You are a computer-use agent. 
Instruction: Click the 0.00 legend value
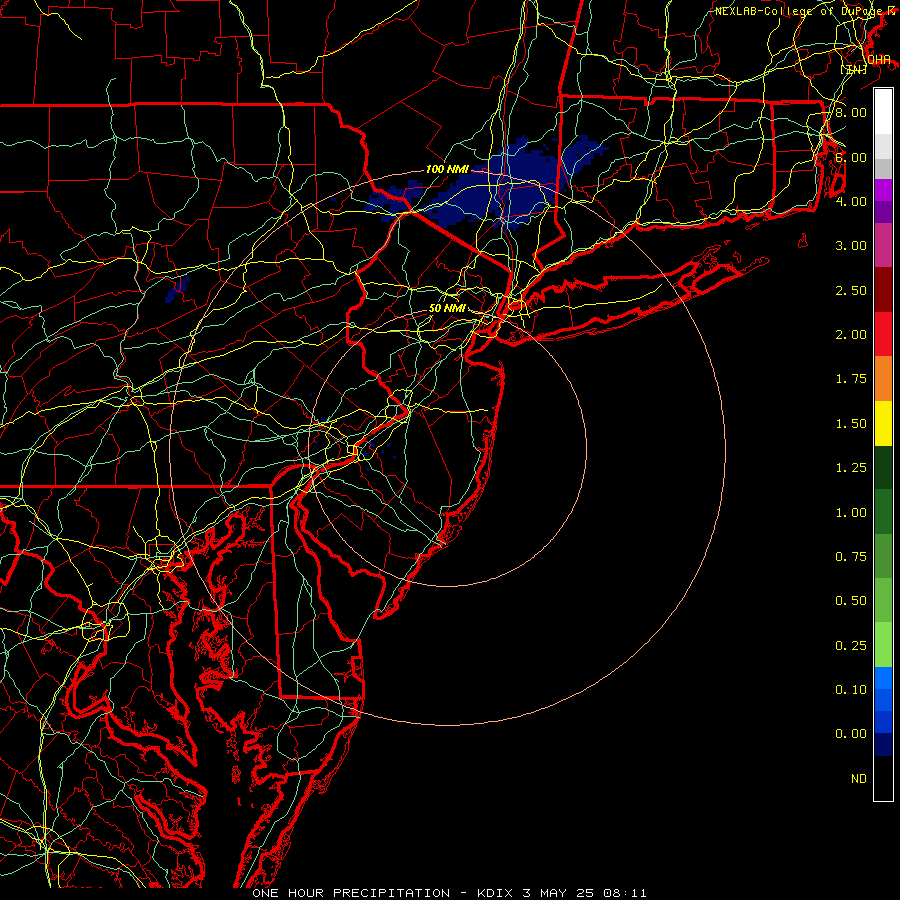(851, 734)
